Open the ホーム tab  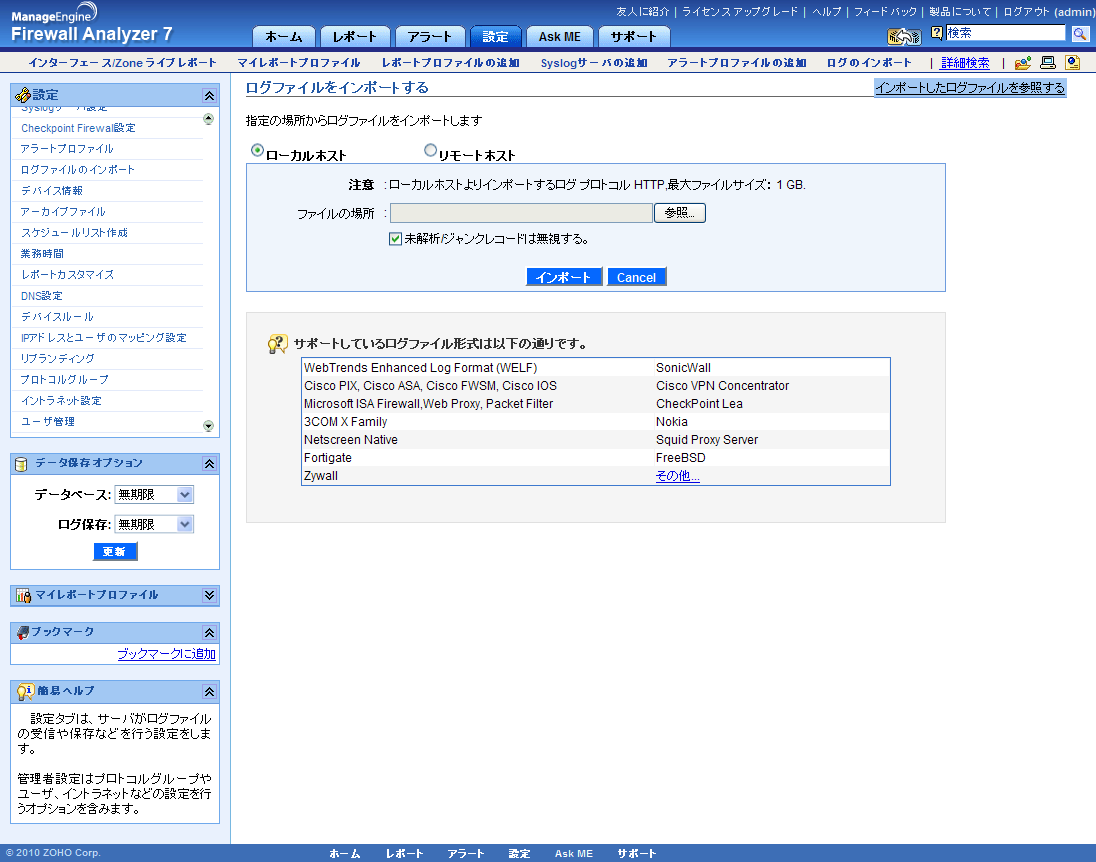coord(284,36)
